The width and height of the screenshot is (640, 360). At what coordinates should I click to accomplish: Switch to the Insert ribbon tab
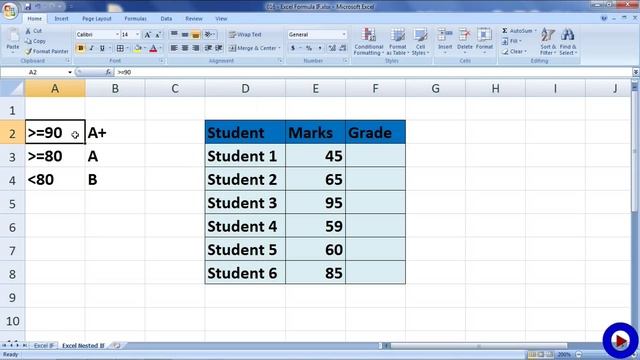[62, 19]
